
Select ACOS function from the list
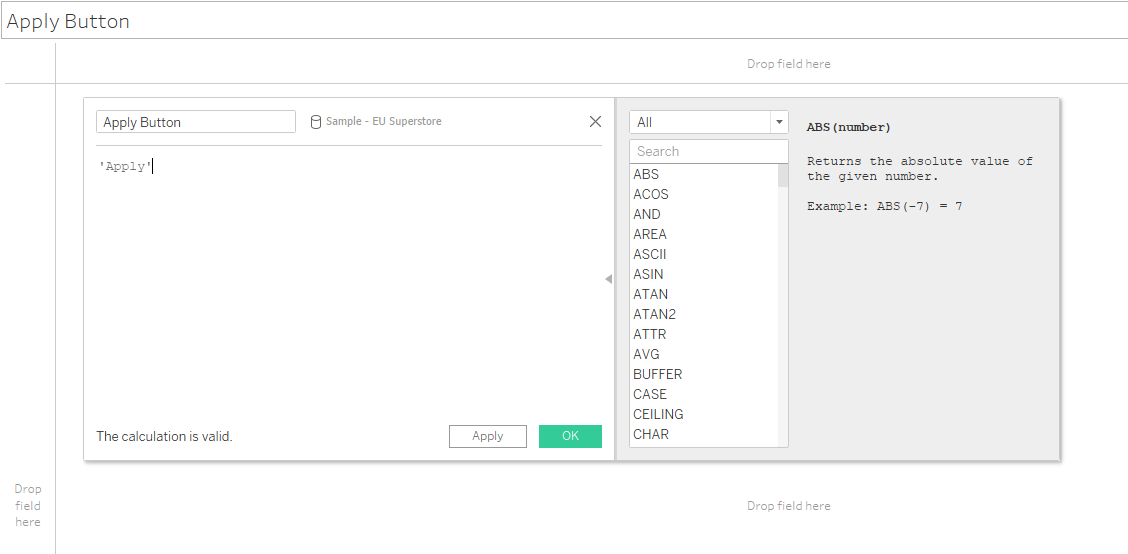click(x=651, y=194)
